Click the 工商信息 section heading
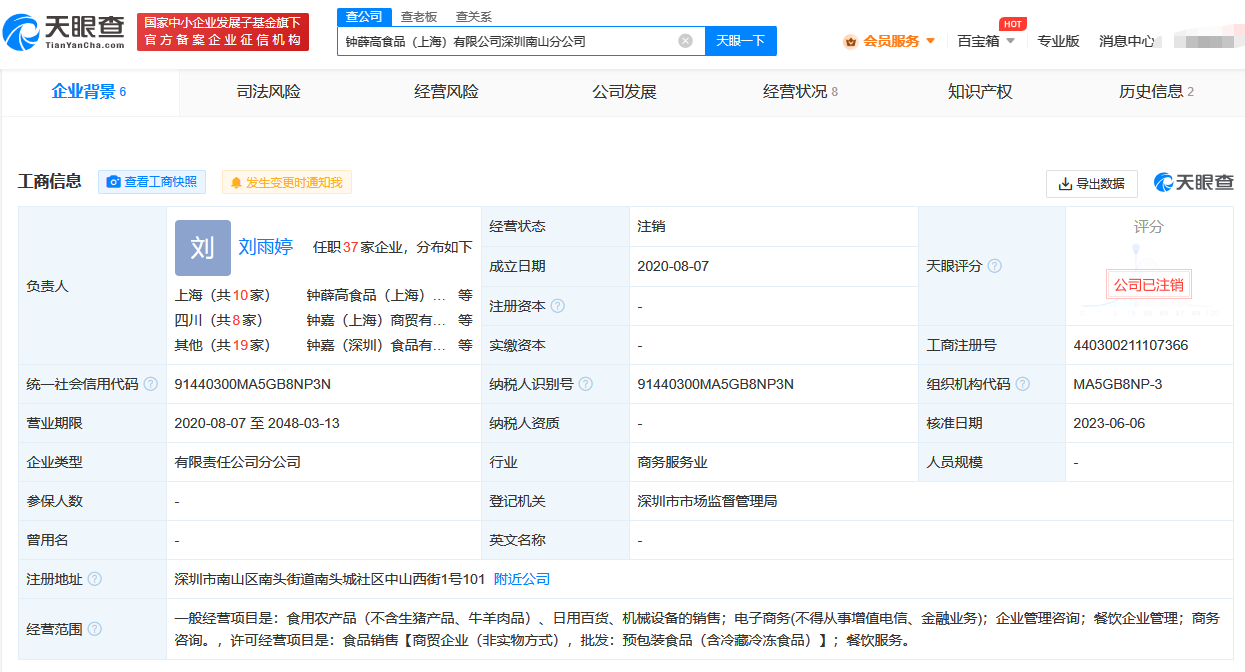 tap(50, 182)
